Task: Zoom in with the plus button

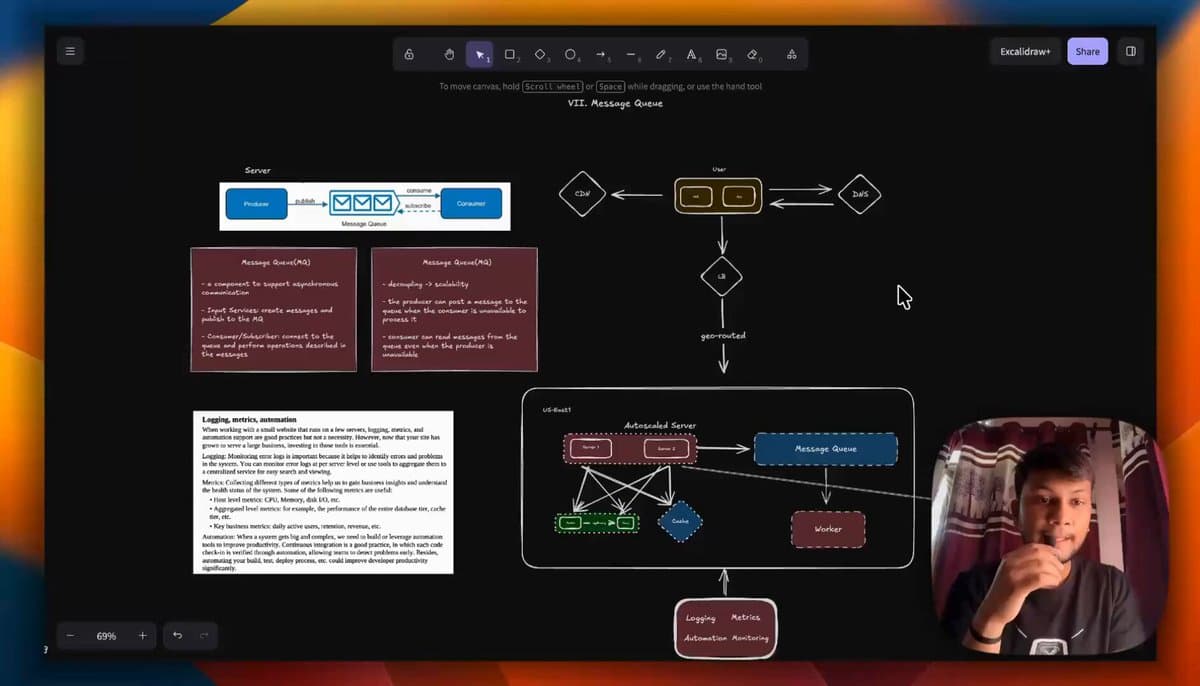Action: [142, 636]
